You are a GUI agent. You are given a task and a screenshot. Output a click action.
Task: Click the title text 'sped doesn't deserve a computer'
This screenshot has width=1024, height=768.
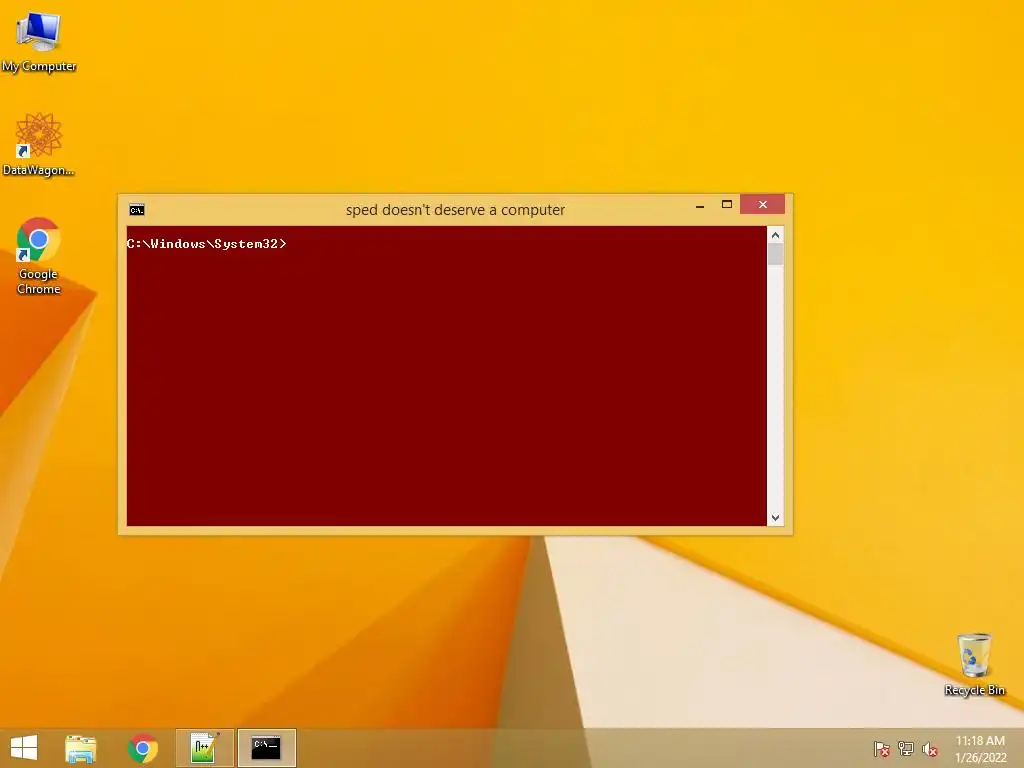tap(455, 210)
